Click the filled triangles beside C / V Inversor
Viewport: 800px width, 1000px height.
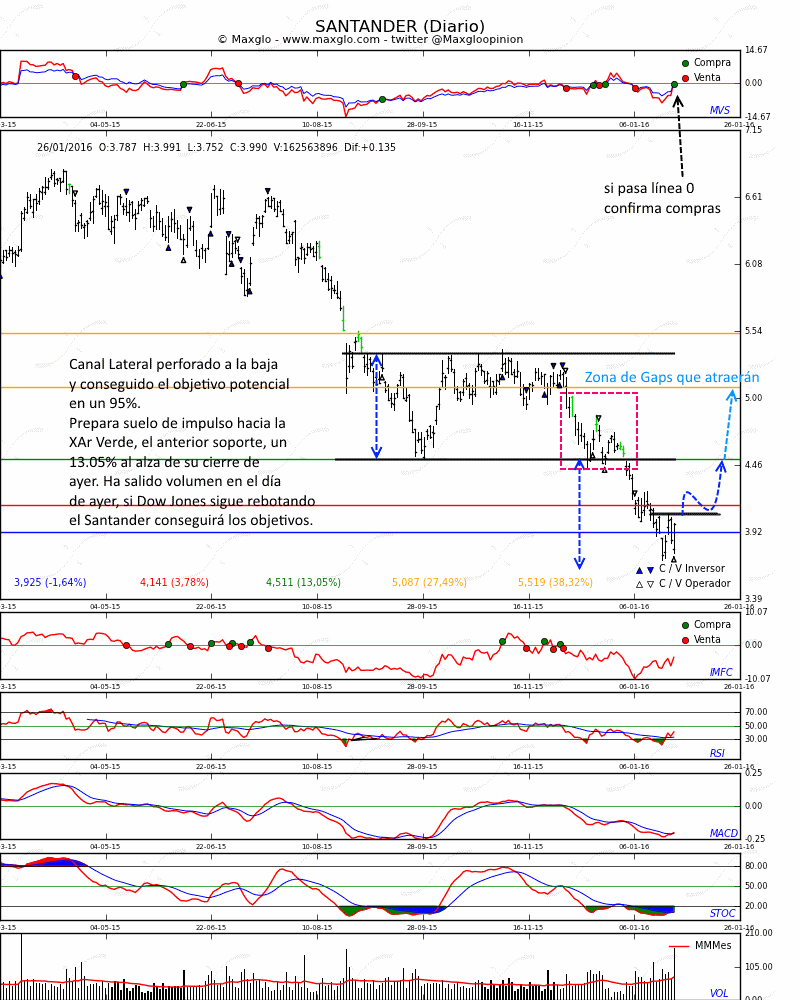click(x=645, y=570)
